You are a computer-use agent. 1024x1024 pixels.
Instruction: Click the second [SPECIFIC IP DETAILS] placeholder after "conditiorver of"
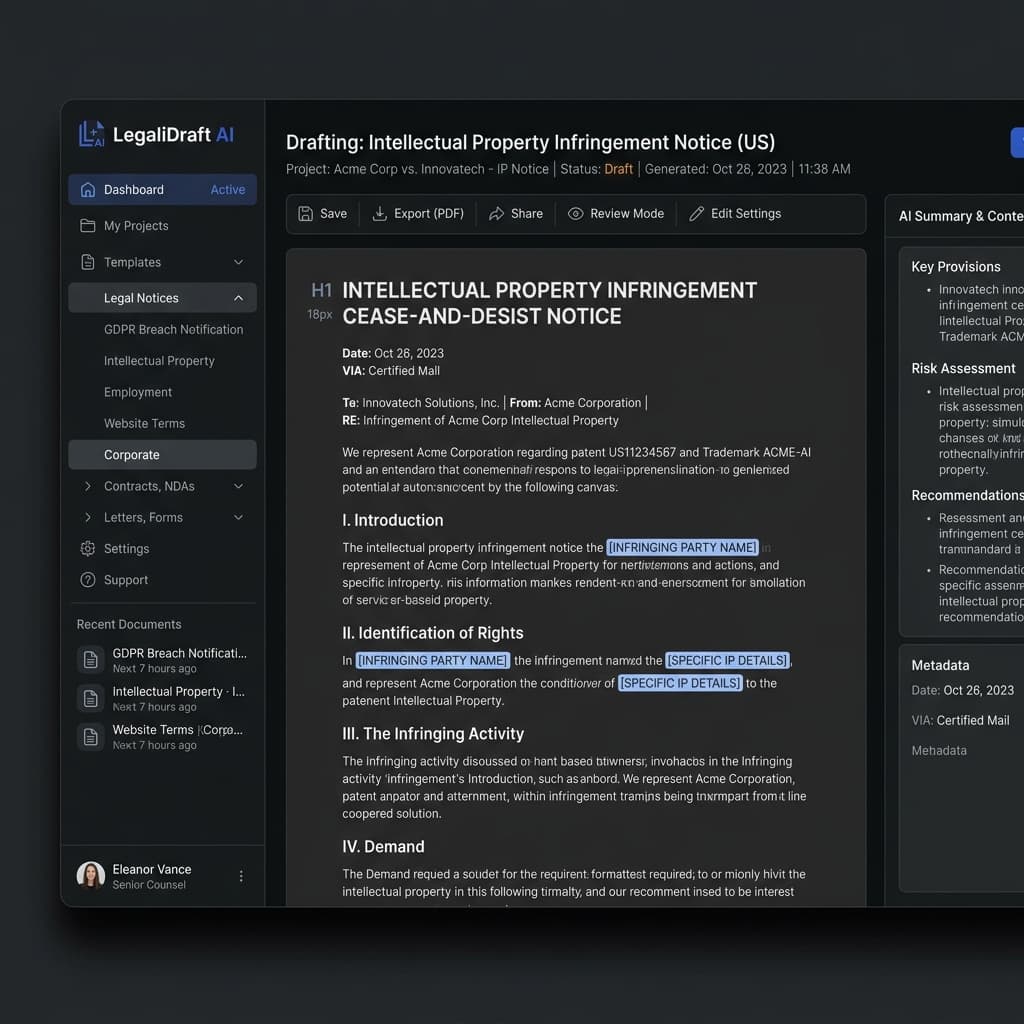(680, 683)
